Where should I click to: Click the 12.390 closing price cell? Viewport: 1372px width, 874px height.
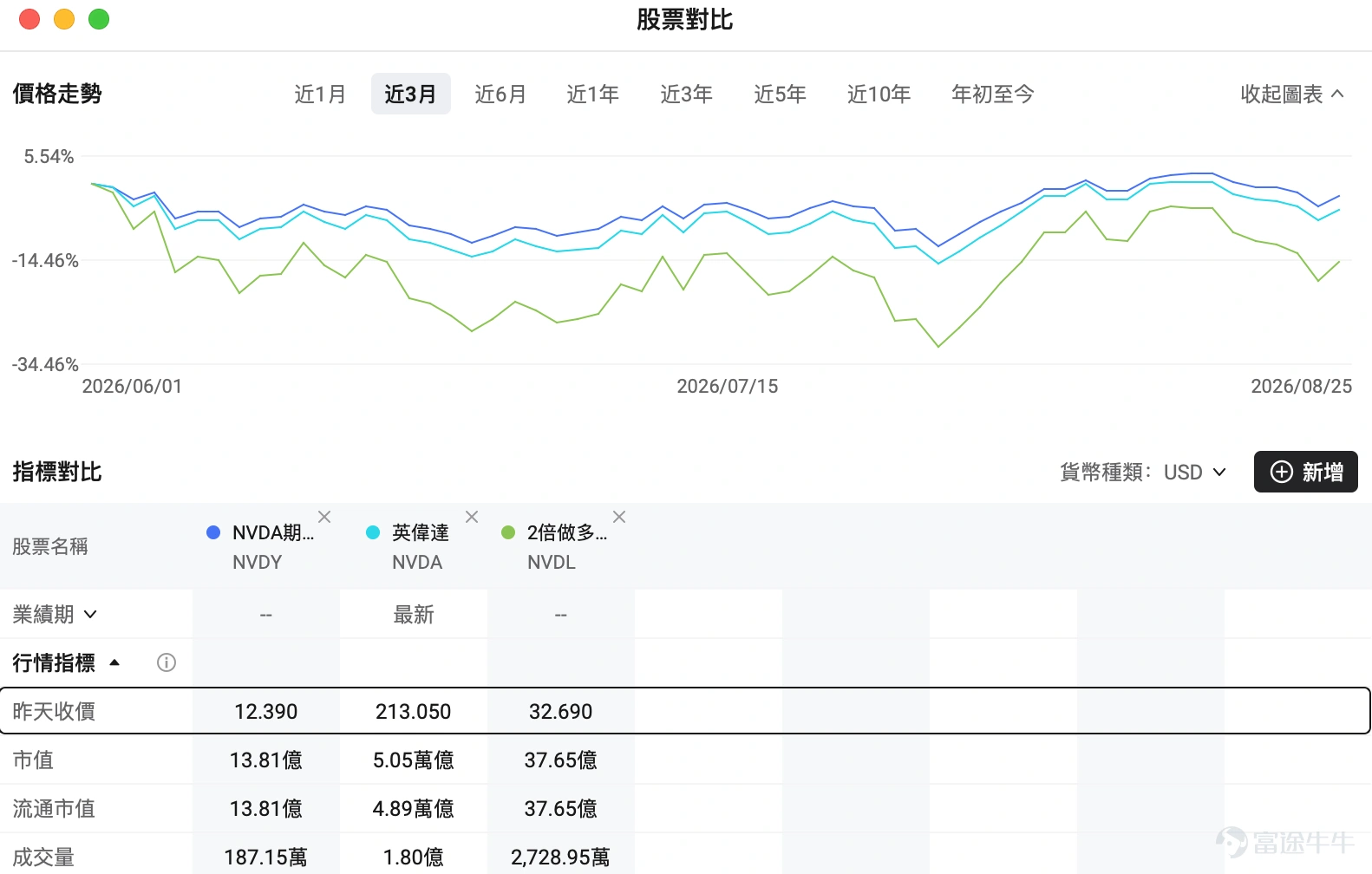(x=266, y=712)
